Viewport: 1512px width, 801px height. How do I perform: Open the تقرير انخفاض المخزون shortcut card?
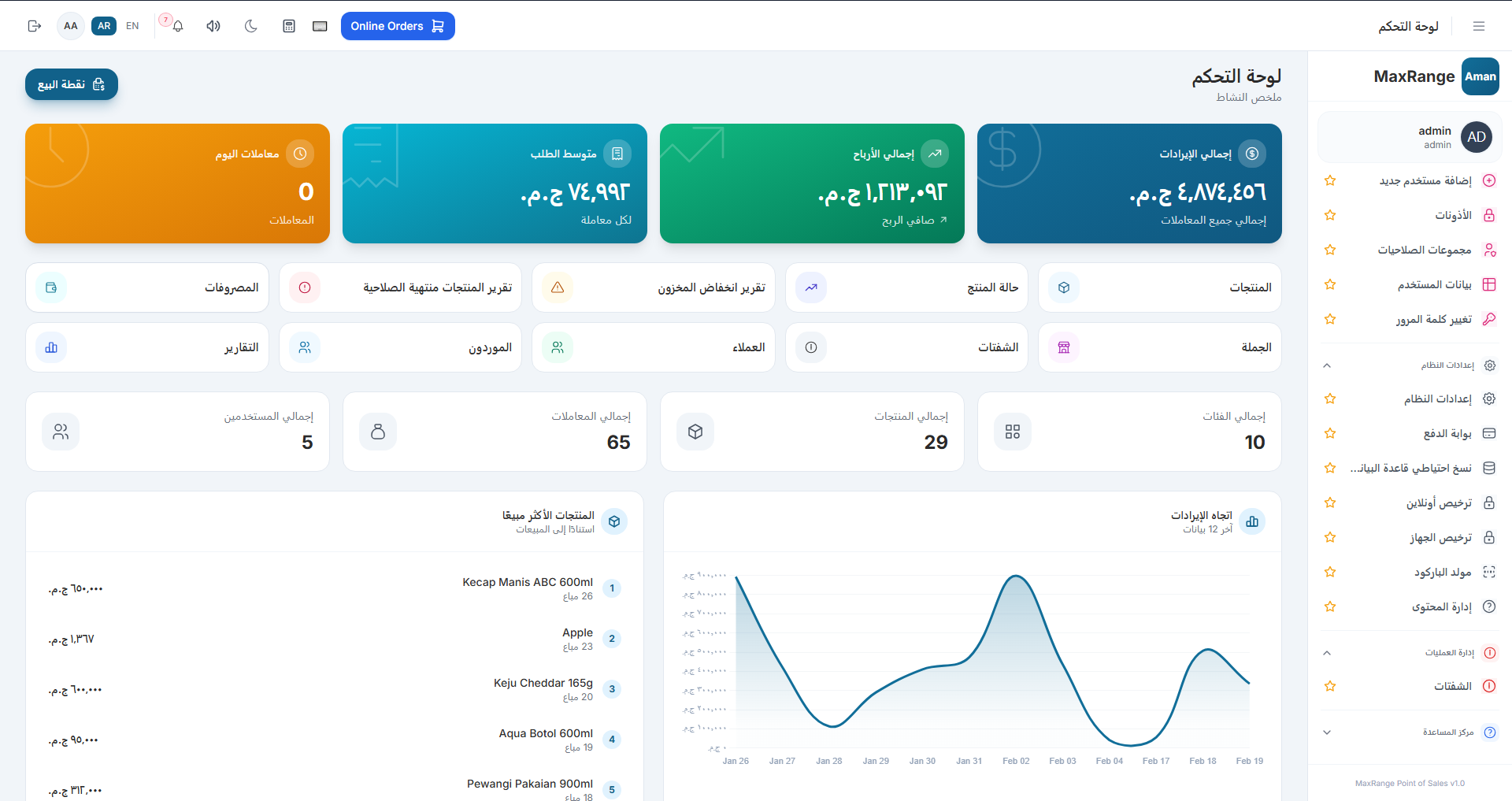pos(654,287)
